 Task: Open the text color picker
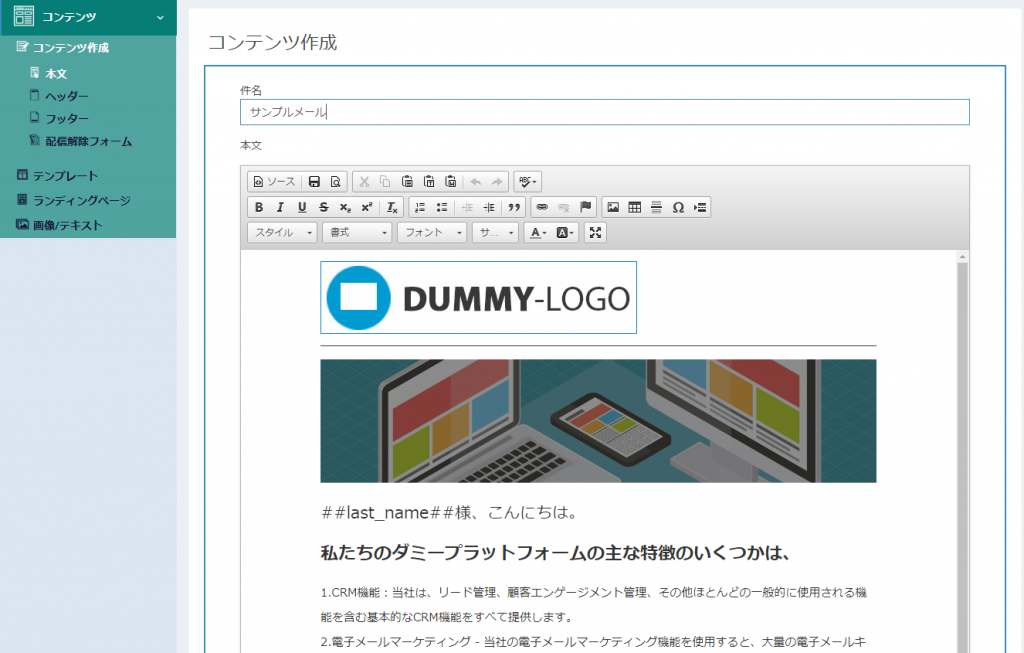[538, 232]
